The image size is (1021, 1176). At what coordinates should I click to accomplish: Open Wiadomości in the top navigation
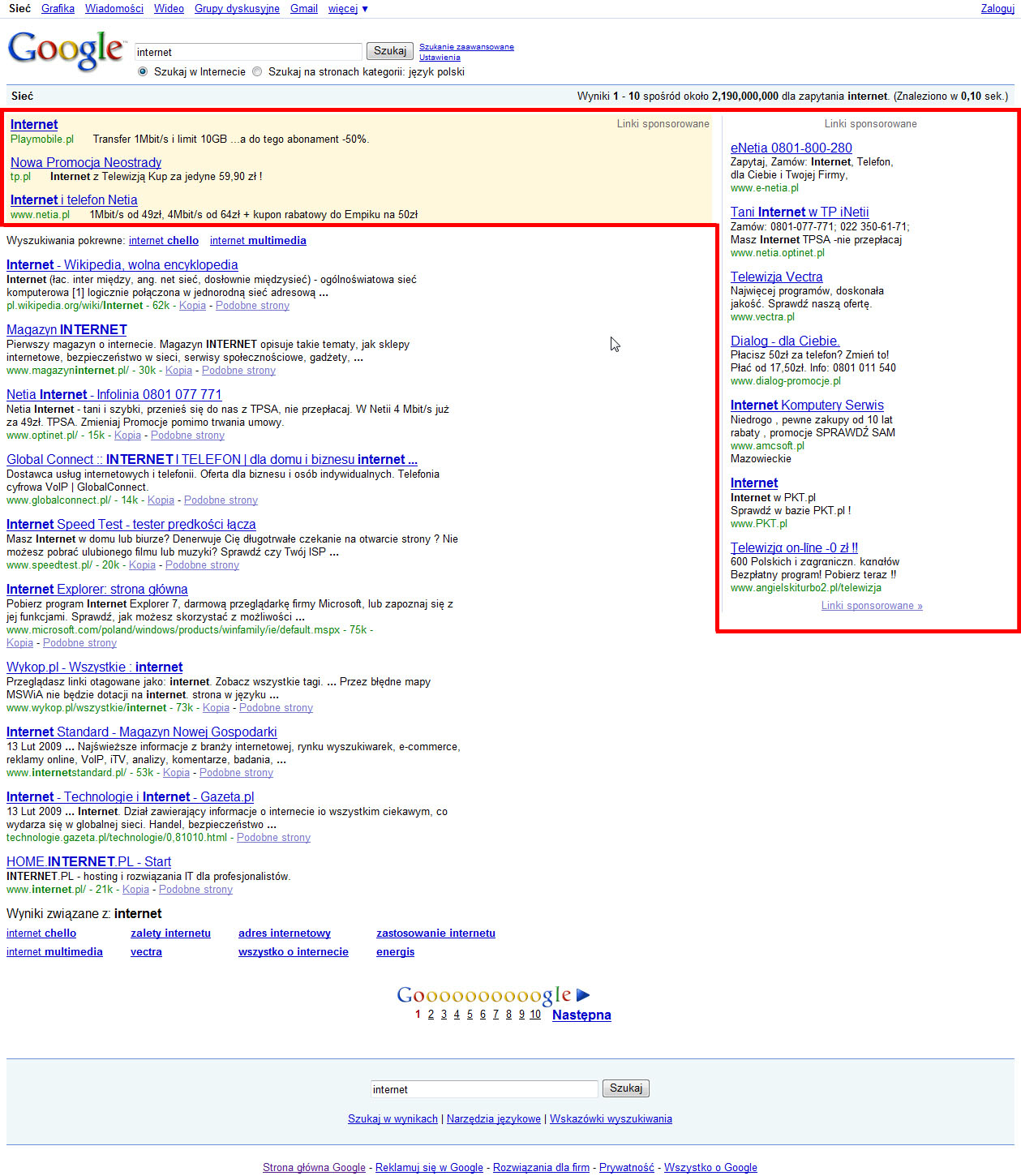114,8
